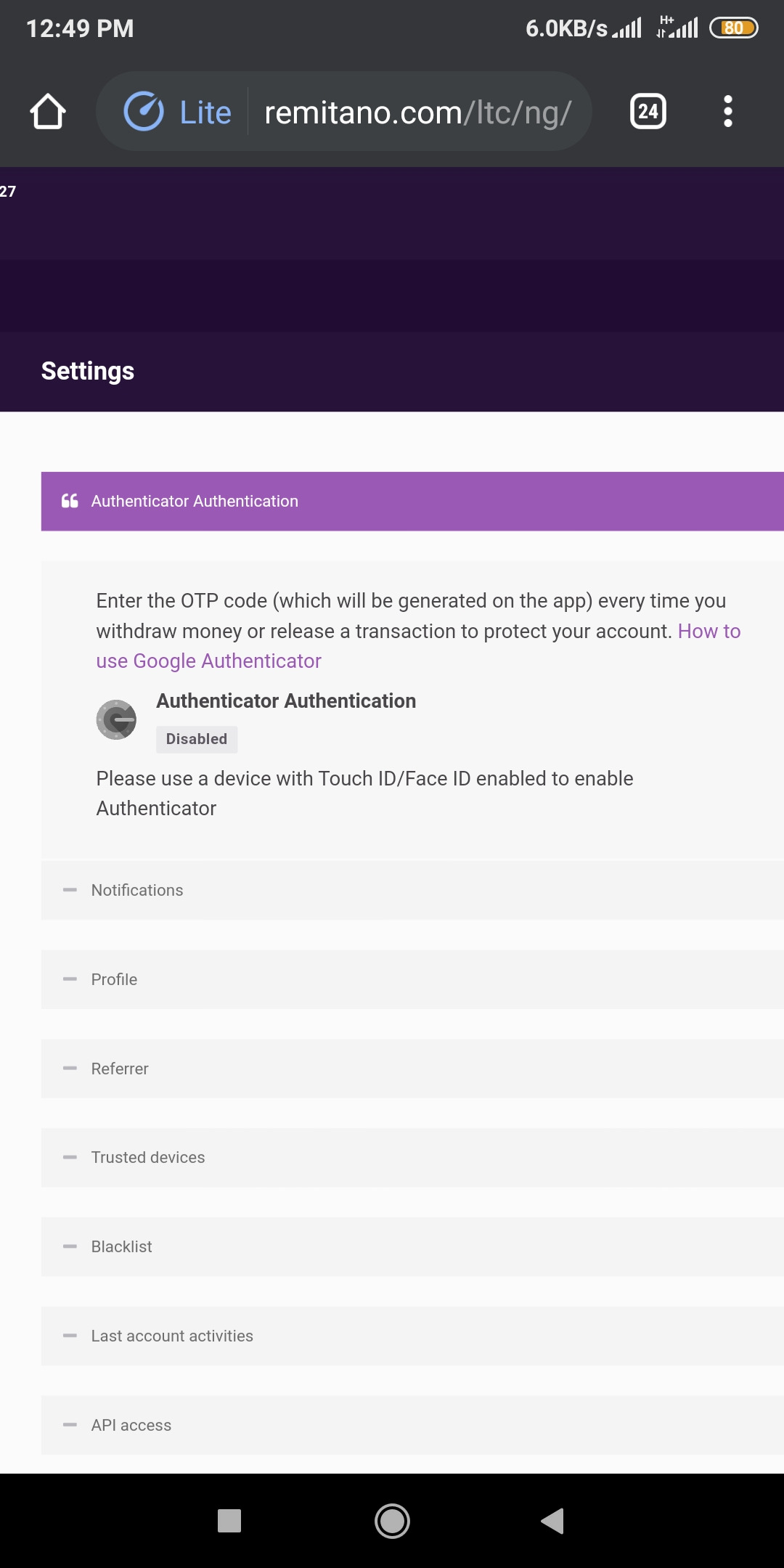Open the tab switcher showing 24 tabs
Image resolution: width=784 pixels, height=1568 pixels.
[x=648, y=112]
